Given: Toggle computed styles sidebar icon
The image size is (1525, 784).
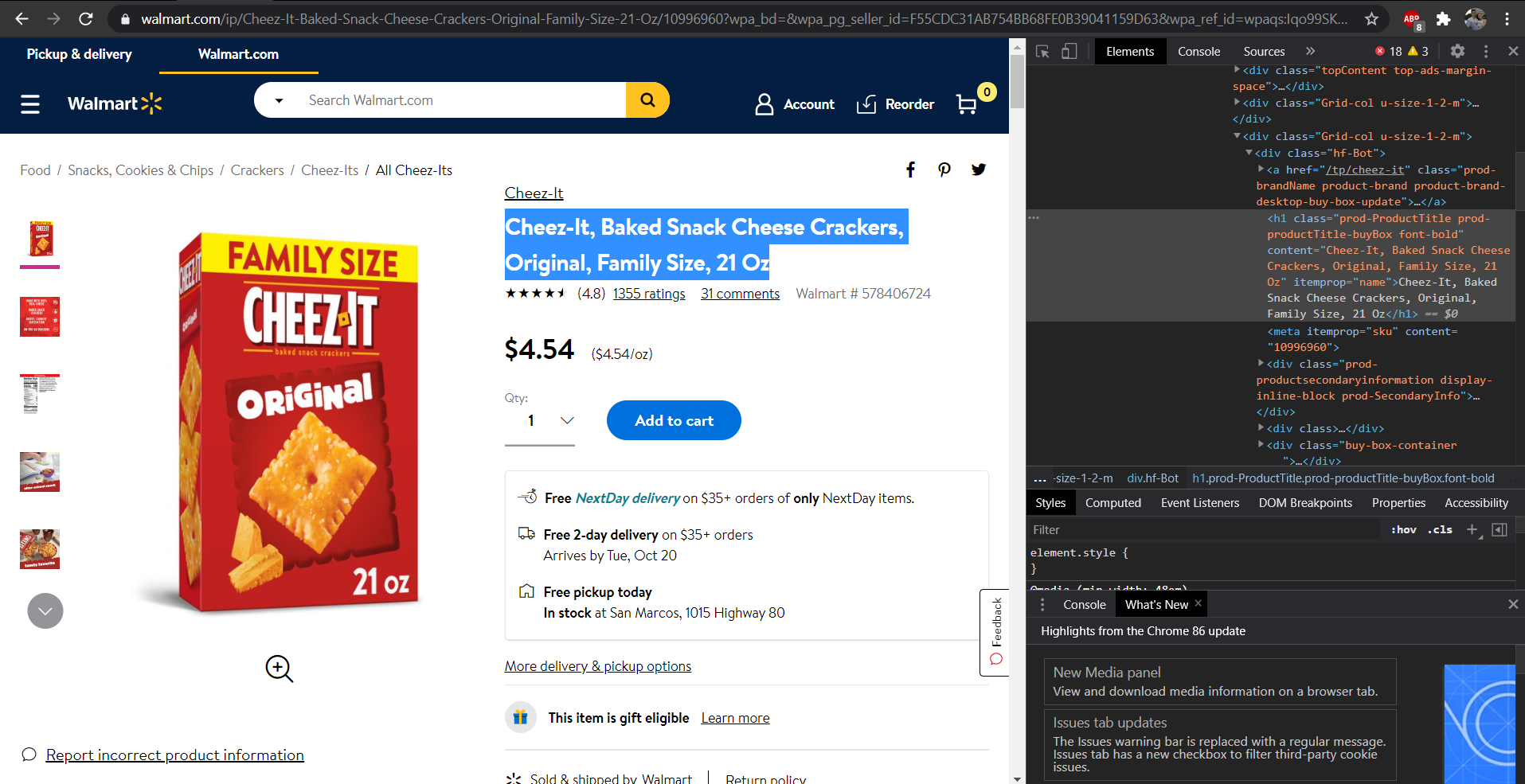Looking at the screenshot, I should tap(1500, 530).
